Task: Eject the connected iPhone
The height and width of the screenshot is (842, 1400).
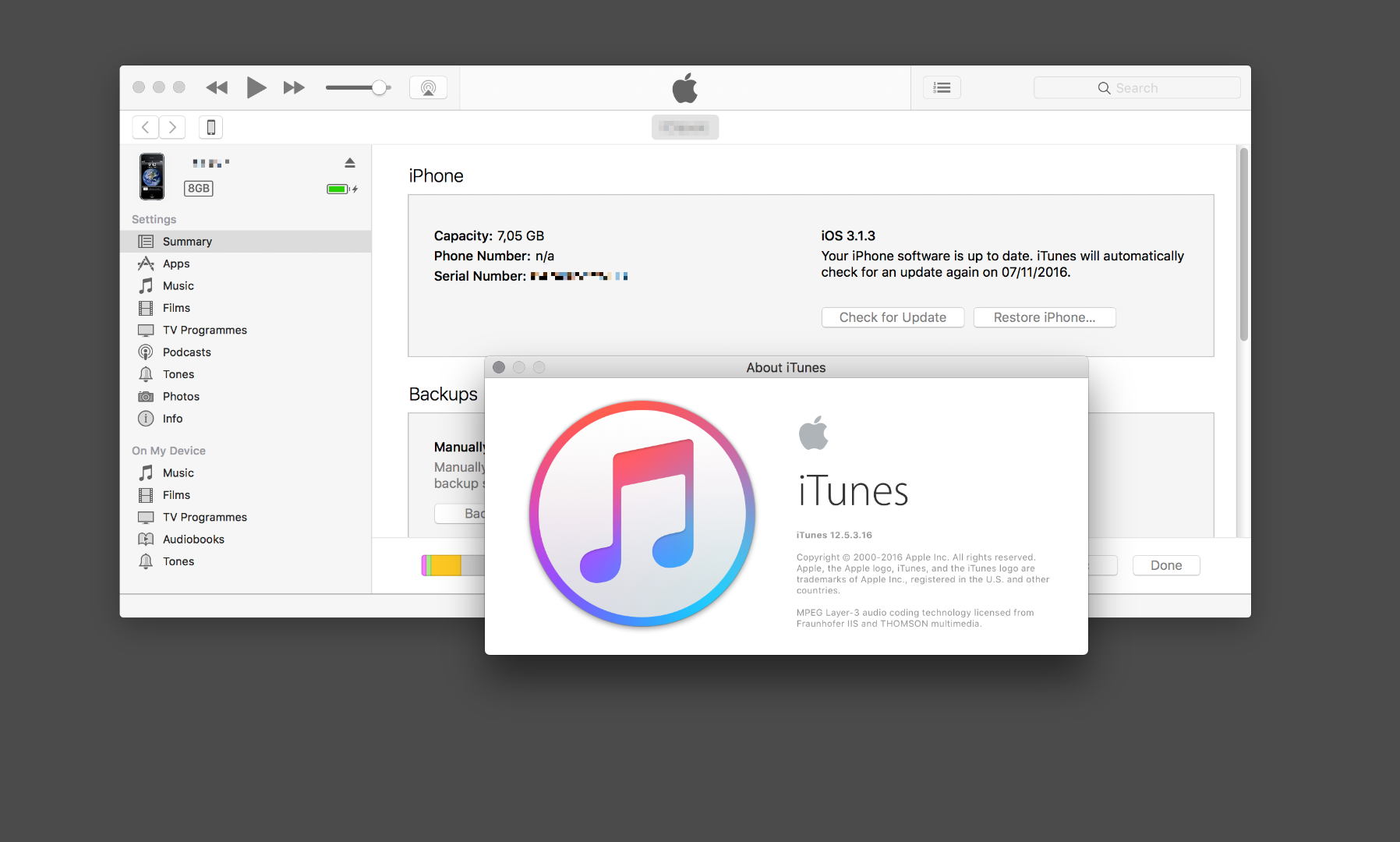Action: point(350,163)
